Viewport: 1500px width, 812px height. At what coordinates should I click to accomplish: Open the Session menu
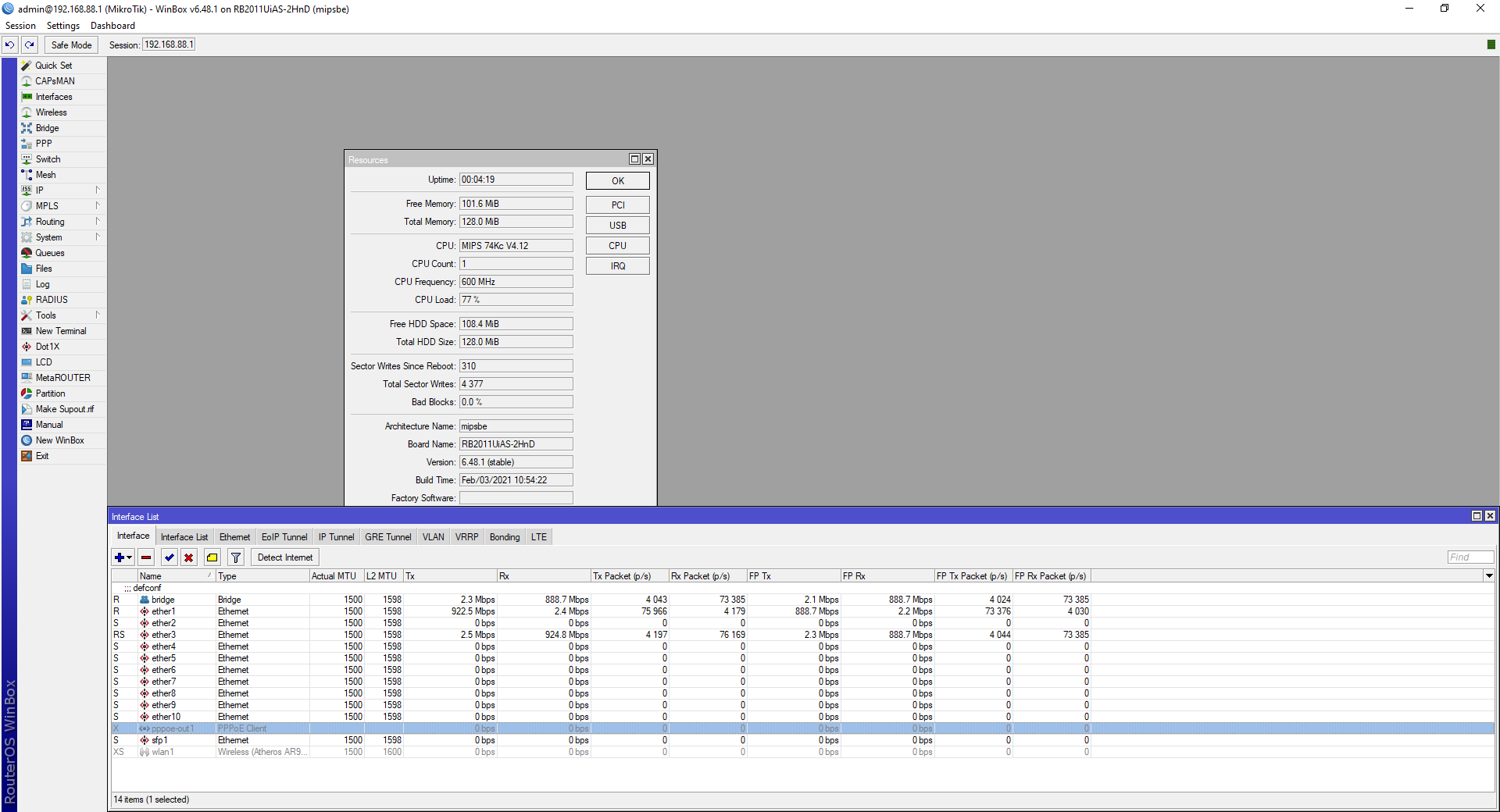click(20, 26)
